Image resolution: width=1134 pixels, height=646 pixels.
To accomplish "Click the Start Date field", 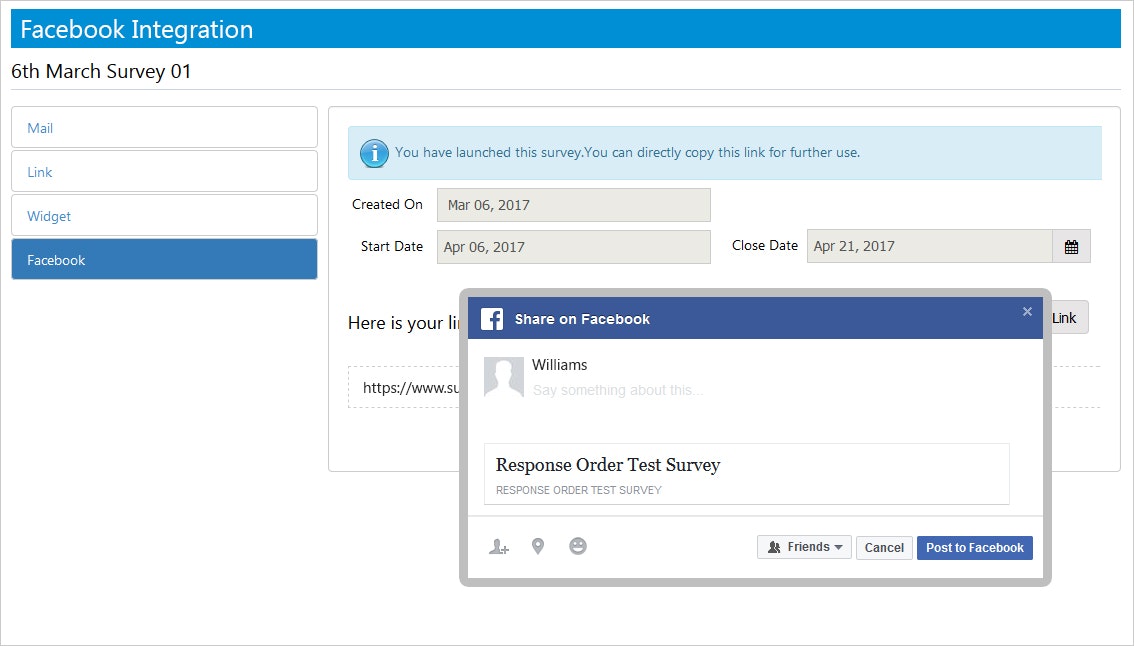I will click(574, 247).
